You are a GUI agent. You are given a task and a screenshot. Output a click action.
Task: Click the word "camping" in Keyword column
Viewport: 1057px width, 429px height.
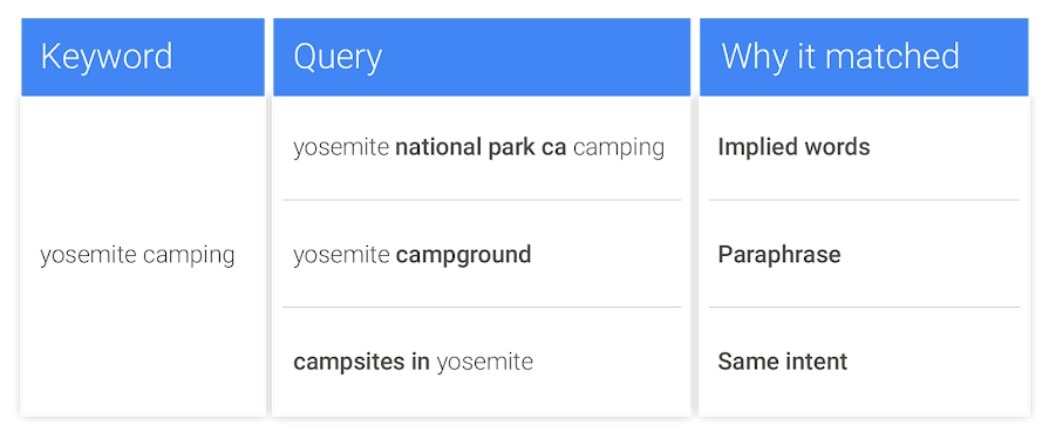188,255
